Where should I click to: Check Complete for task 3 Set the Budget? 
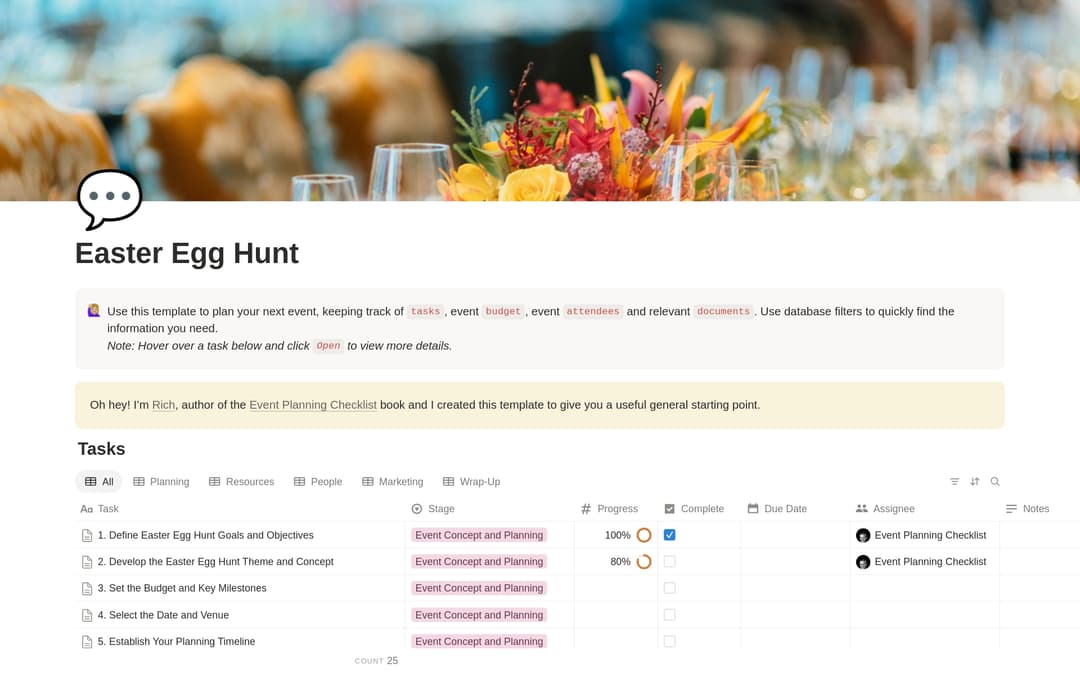coord(669,588)
